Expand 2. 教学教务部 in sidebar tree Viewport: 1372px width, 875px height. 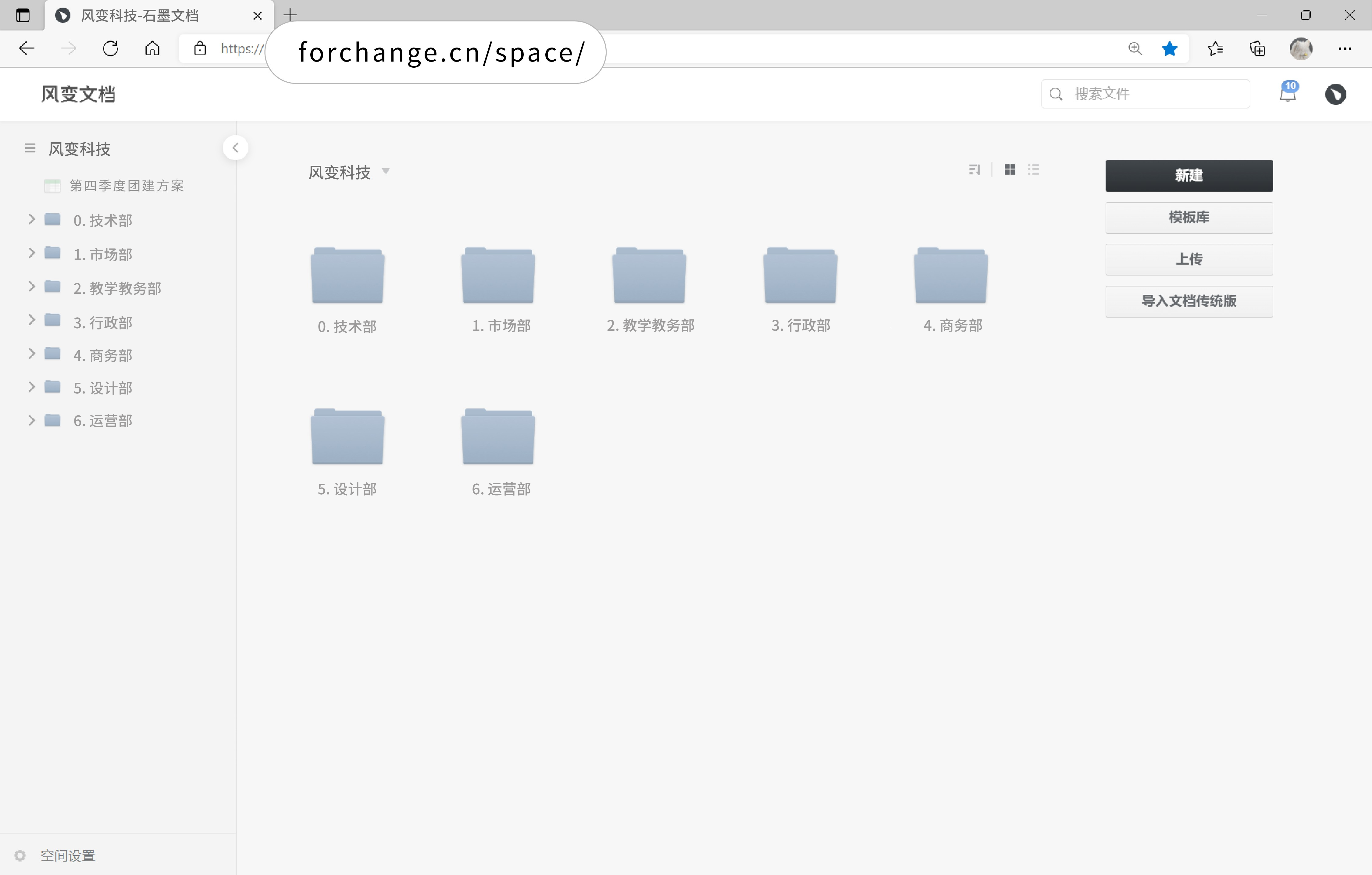pyautogui.click(x=32, y=286)
